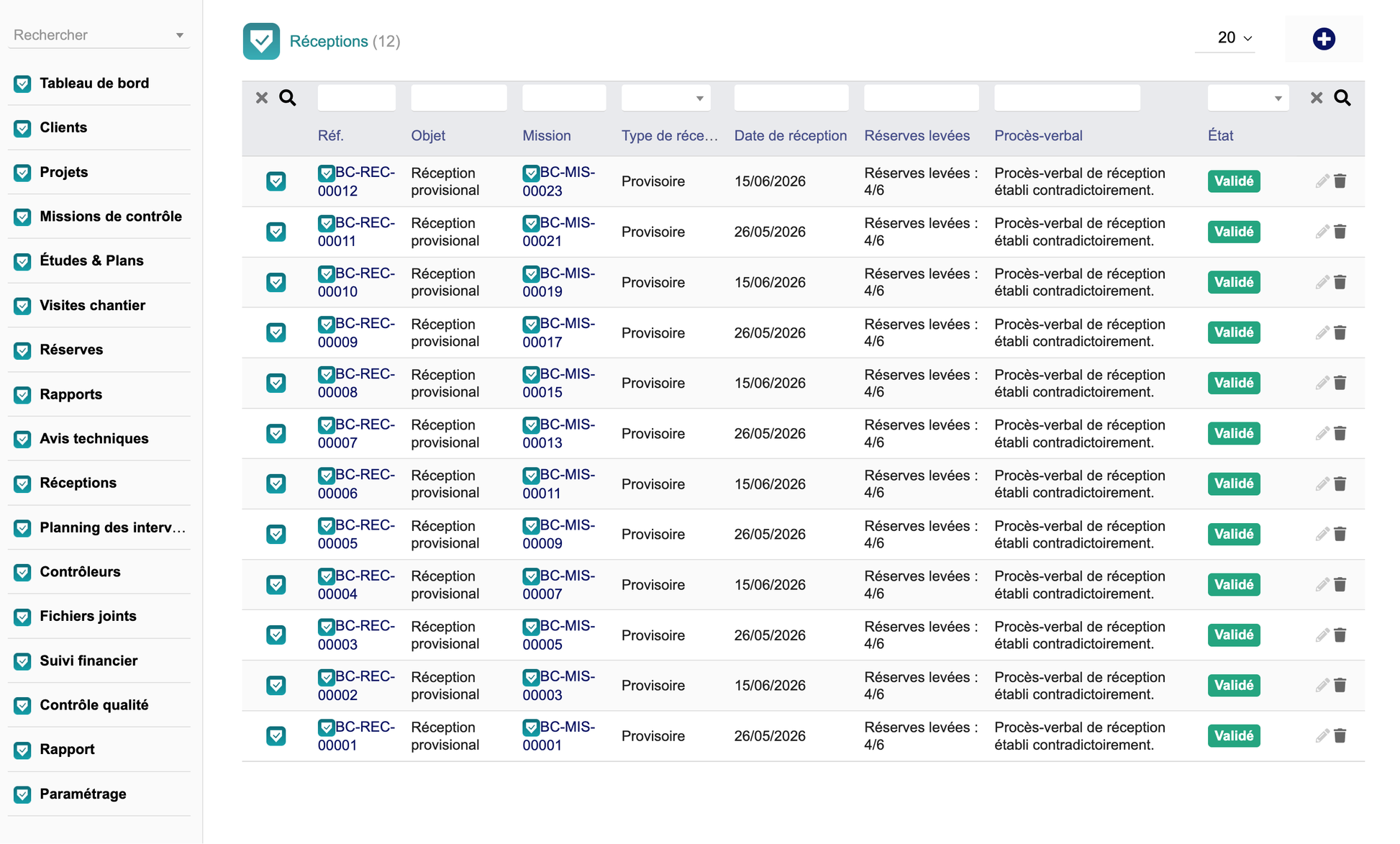Click the Procès-verbal filter input field
Screen dimensions: 1400x844
1067,98
